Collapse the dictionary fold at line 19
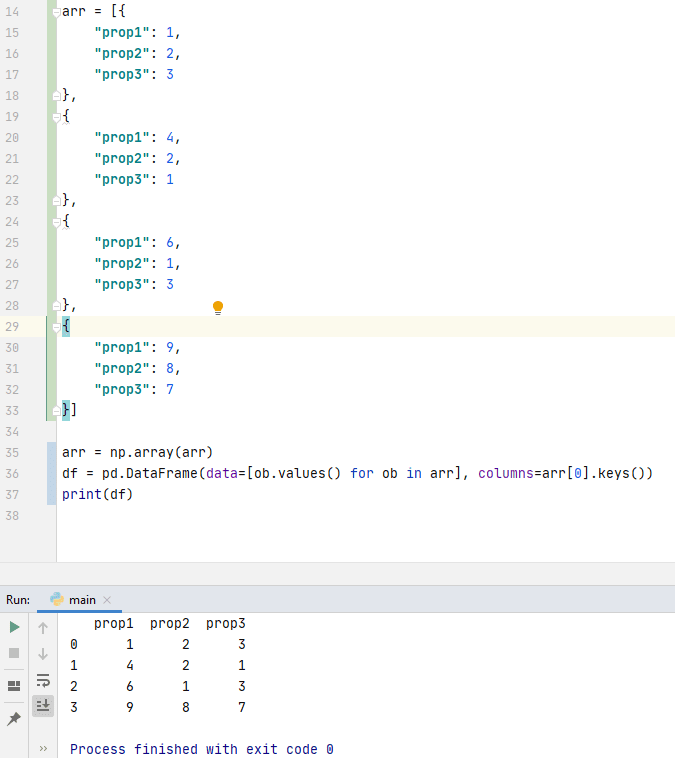 click(x=56, y=117)
